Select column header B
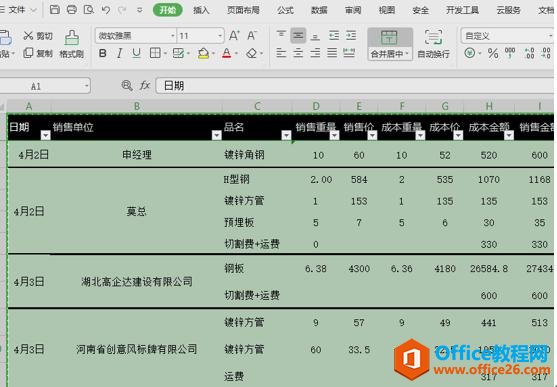This screenshot has width=557, height=387. click(x=137, y=106)
